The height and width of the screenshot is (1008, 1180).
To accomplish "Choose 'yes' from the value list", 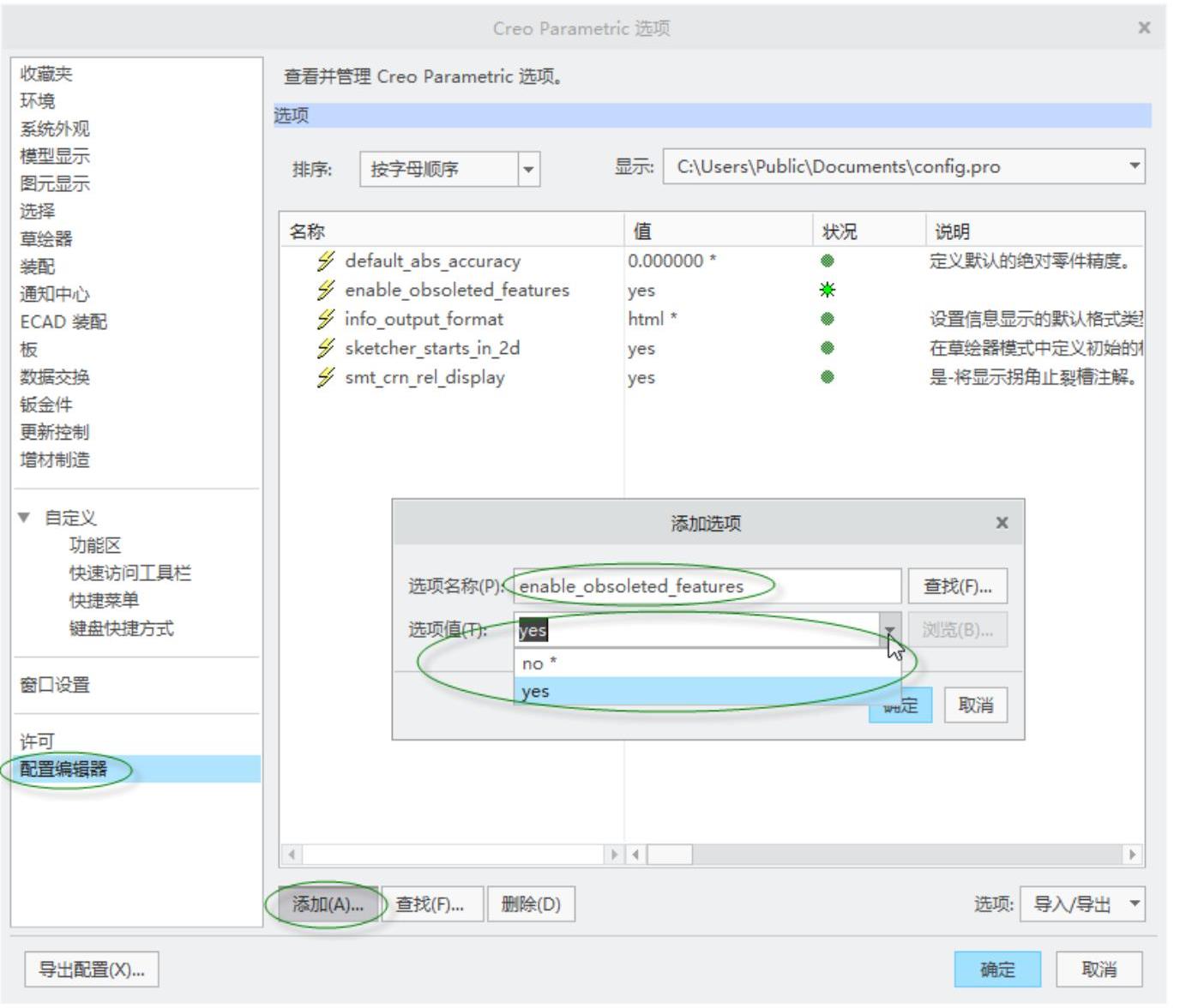I will tap(707, 691).
